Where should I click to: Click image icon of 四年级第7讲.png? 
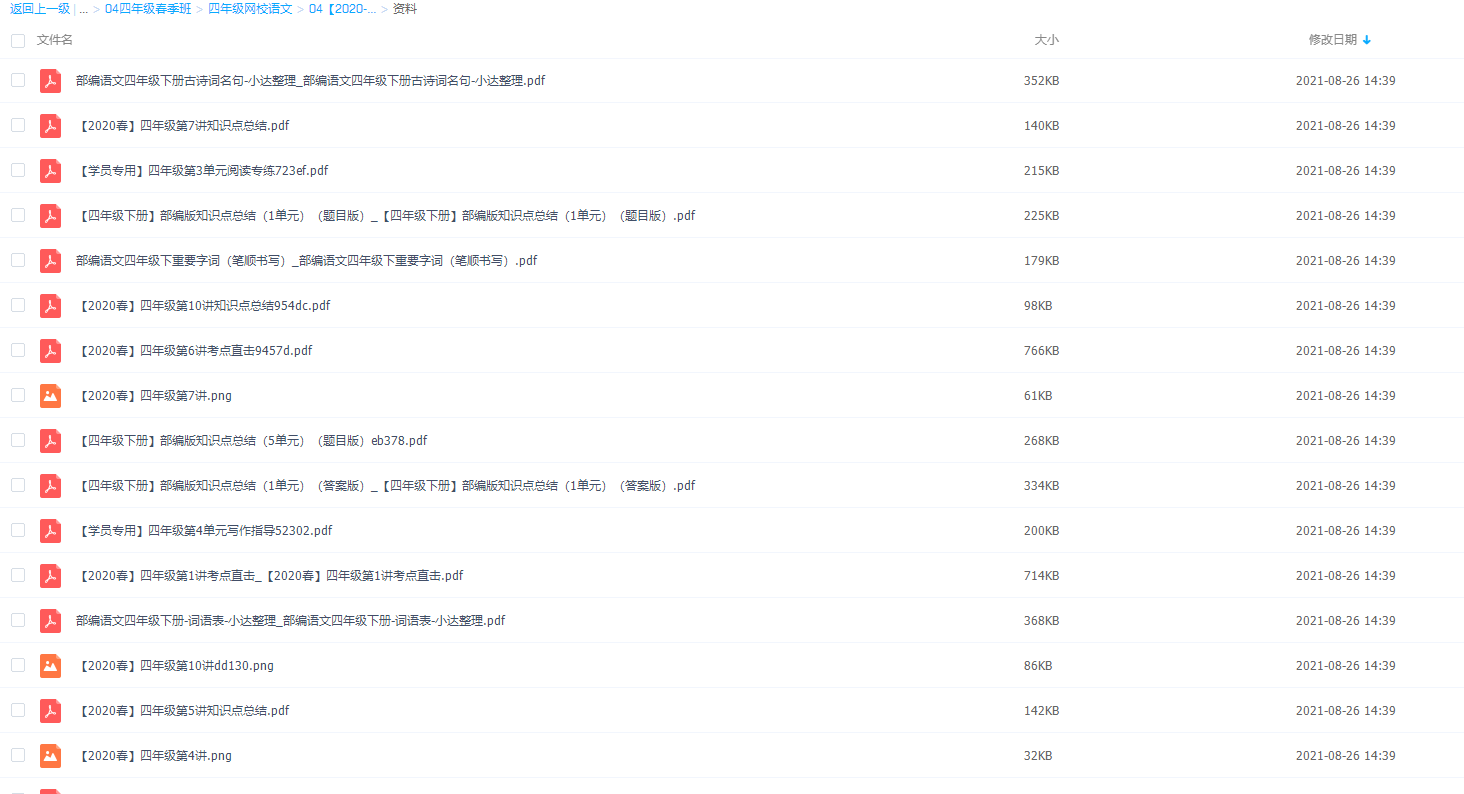coord(50,396)
